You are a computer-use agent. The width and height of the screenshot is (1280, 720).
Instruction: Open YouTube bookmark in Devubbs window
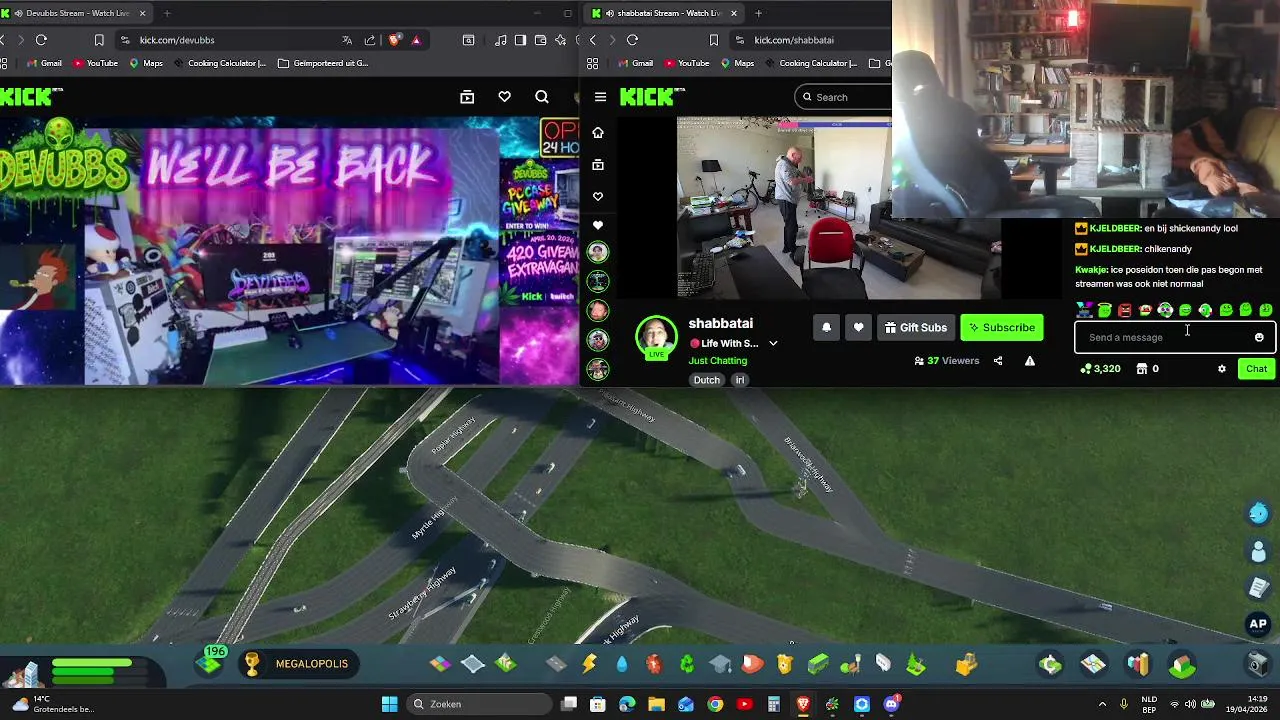coord(95,63)
